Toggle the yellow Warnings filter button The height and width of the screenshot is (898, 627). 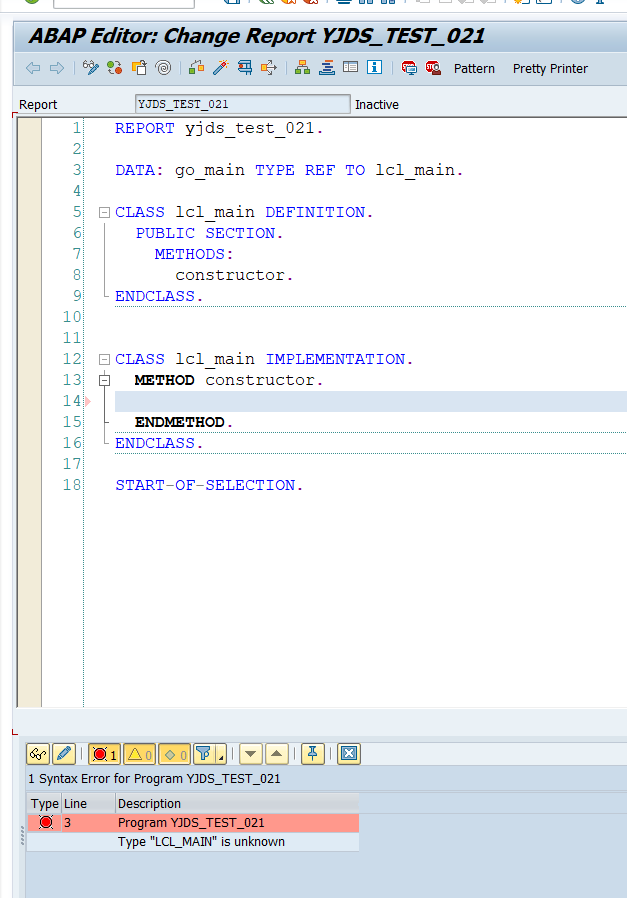point(139,754)
